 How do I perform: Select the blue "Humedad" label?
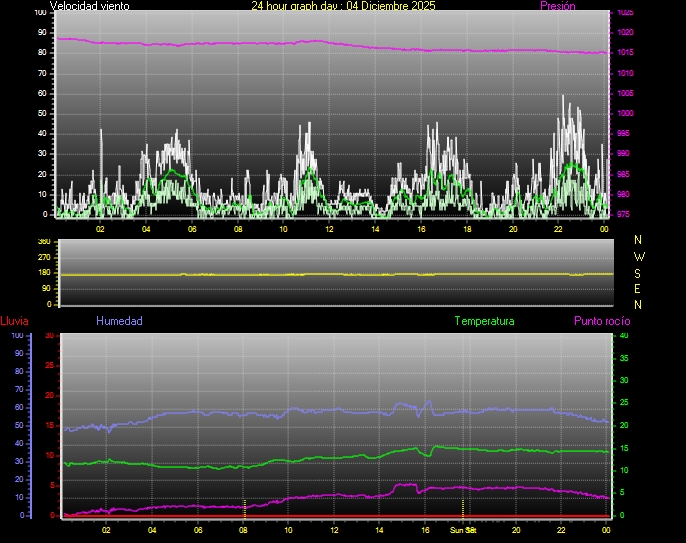tap(119, 321)
